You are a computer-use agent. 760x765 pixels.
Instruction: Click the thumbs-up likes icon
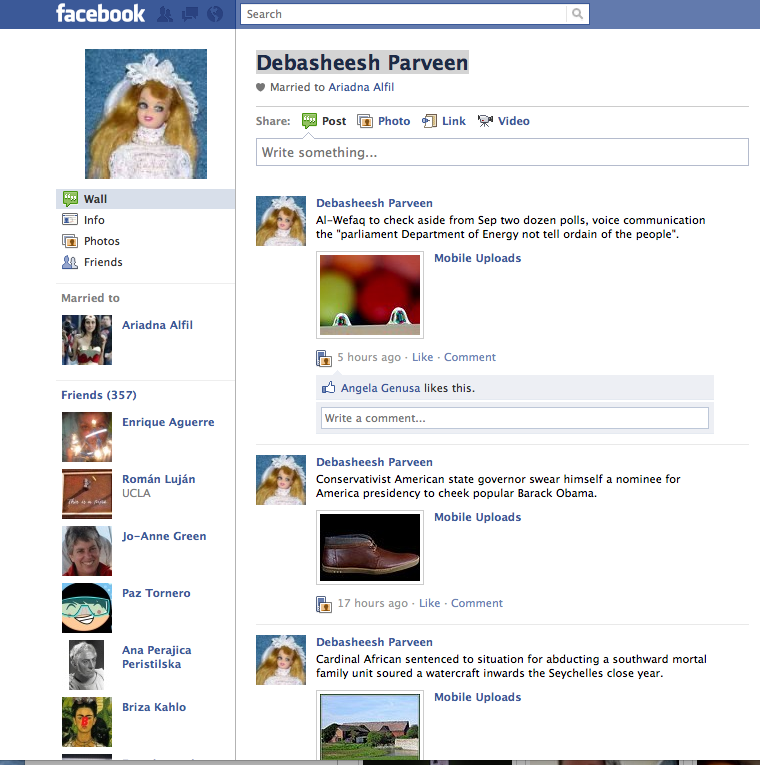tap(328, 388)
